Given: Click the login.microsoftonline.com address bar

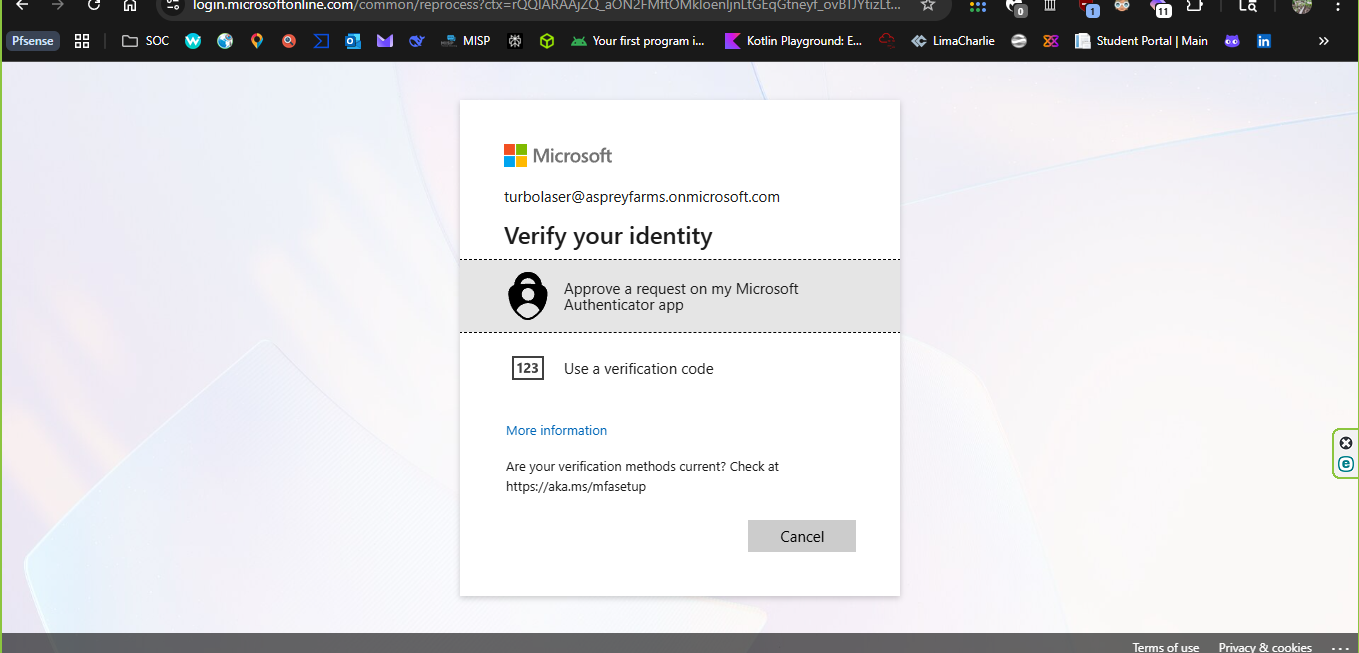Looking at the screenshot, I should [545, 5].
